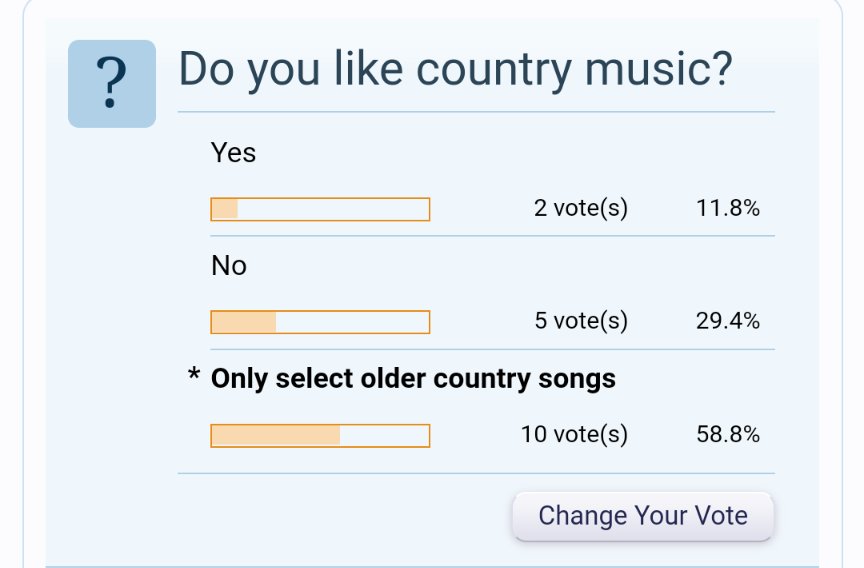Click the 5 vote(s) count
This screenshot has height=568, width=864.
point(581,321)
